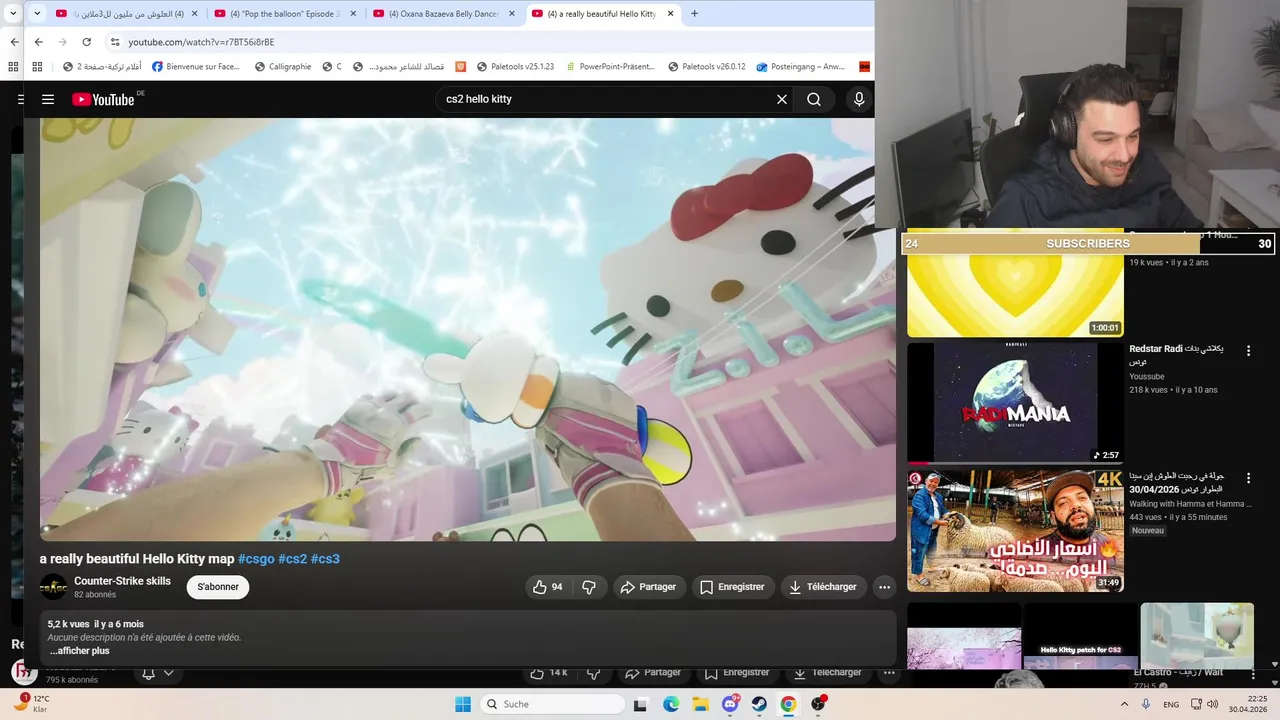Open the YouTube guide hamburger menu
The height and width of the screenshot is (720, 1280).
click(x=47, y=99)
